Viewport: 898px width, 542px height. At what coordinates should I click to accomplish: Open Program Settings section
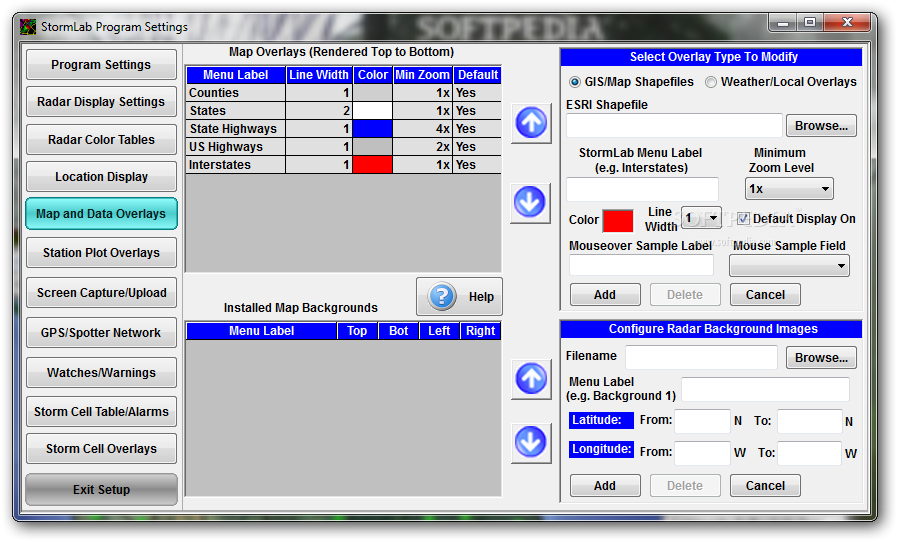pos(101,65)
